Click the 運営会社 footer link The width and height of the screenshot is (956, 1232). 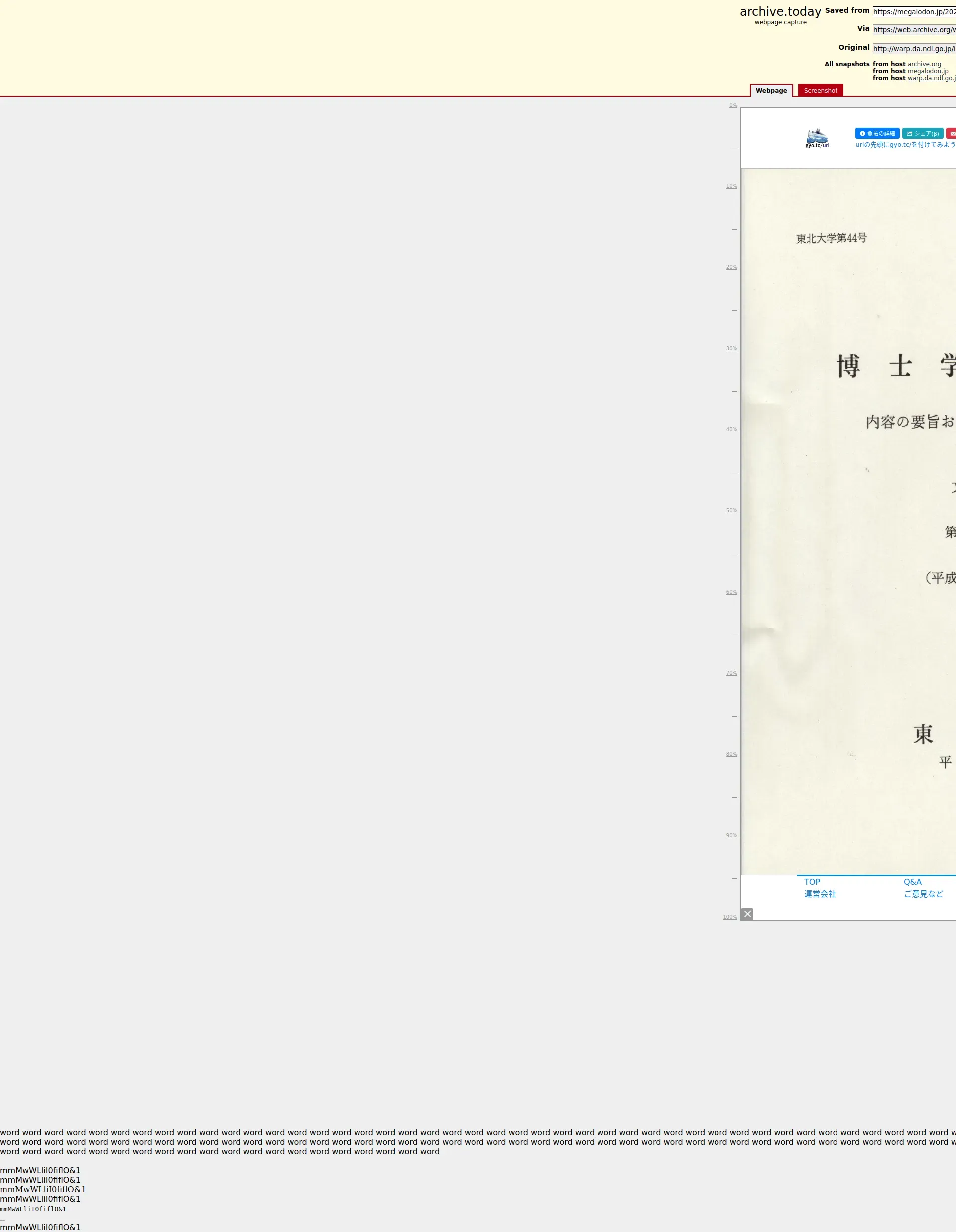(x=820, y=894)
